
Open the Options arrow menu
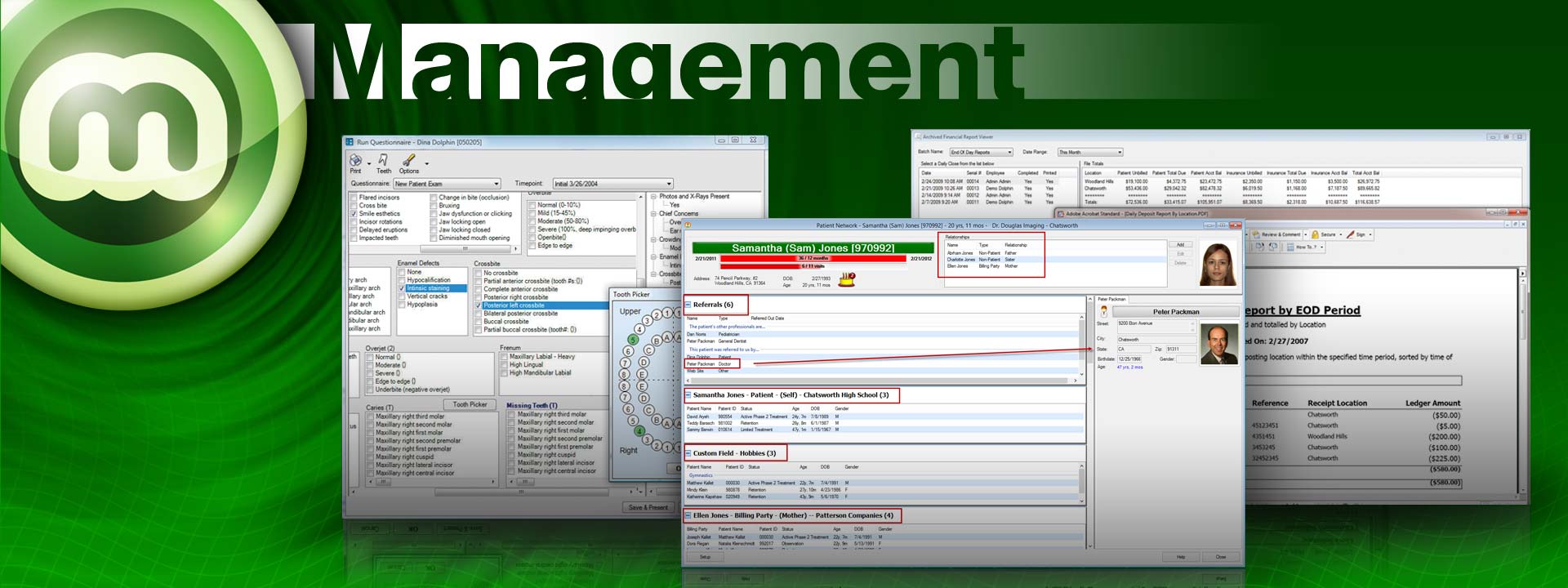pyautogui.click(x=426, y=163)
